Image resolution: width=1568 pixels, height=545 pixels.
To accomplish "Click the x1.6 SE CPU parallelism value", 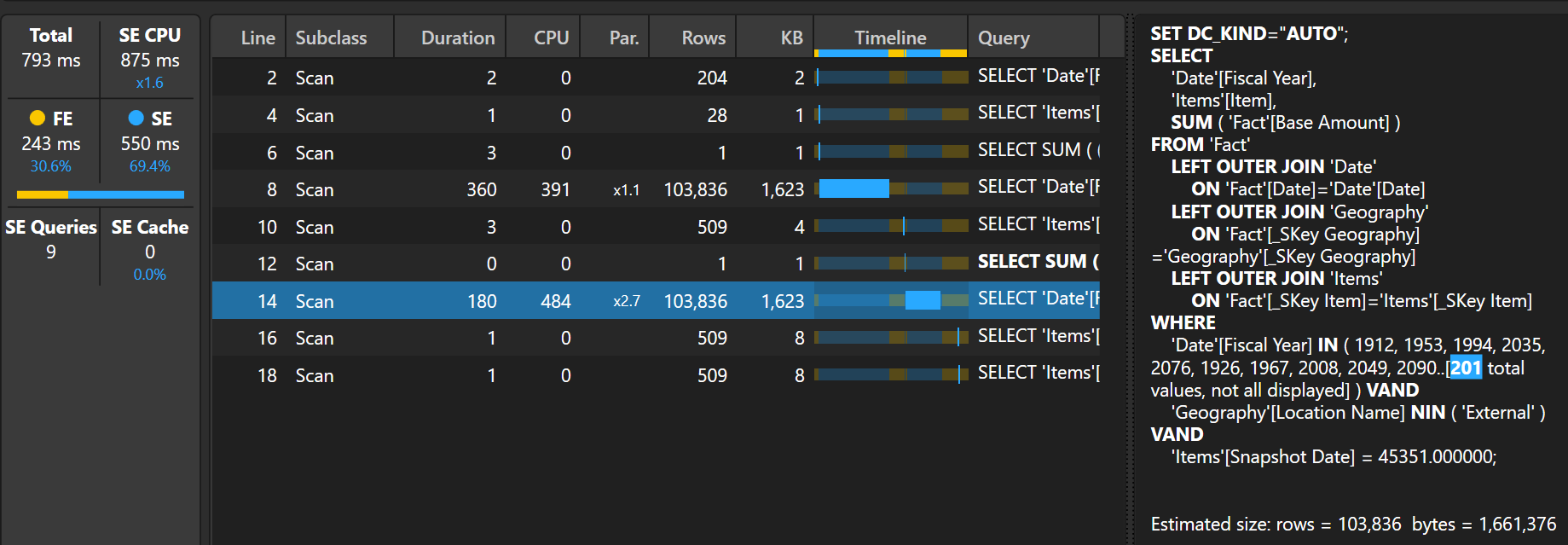I will (149, 83).
